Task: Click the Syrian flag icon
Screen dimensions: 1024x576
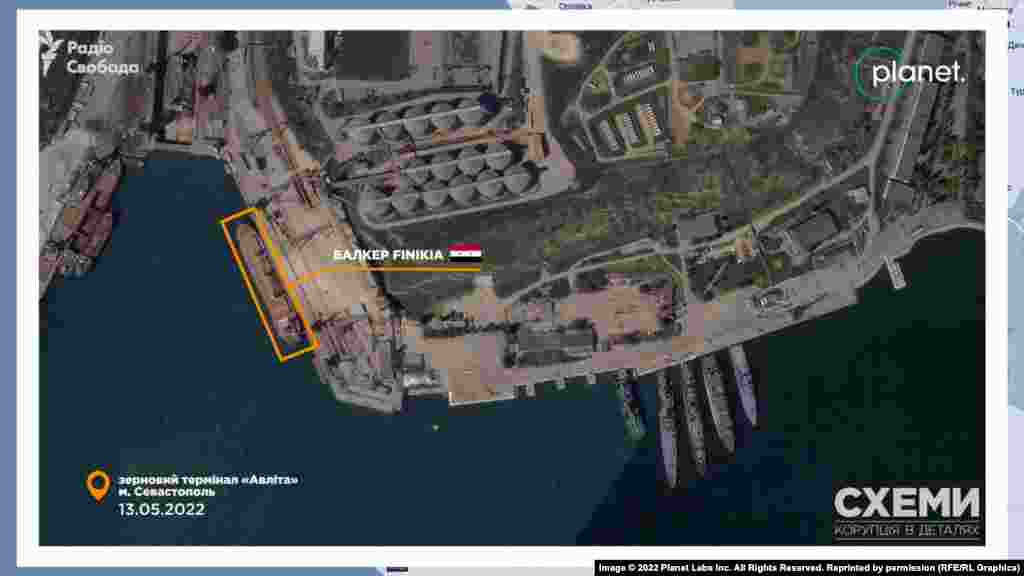Action: click(465, 254)
